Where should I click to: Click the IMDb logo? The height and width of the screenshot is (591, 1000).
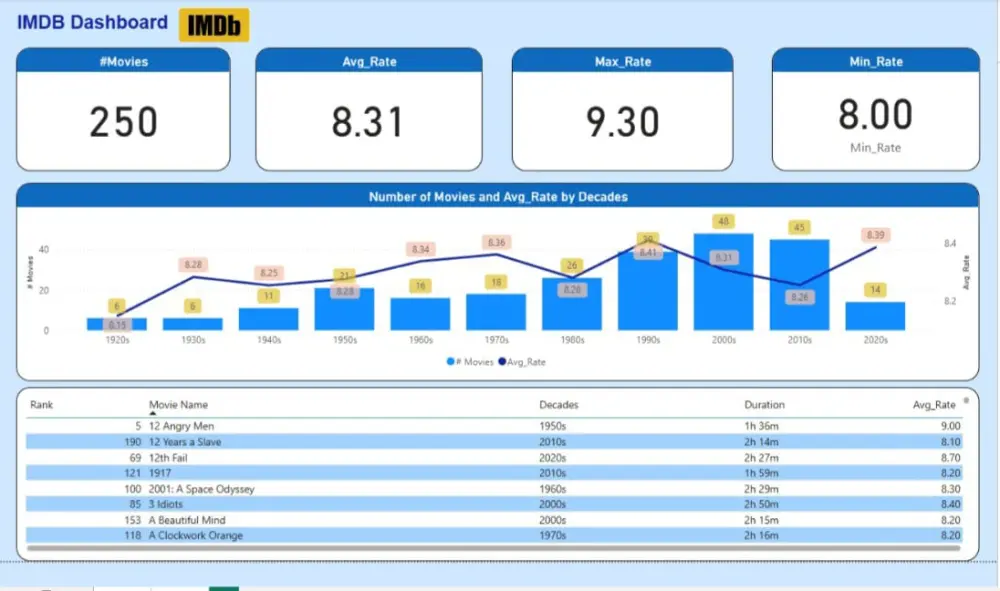(213, 25)
